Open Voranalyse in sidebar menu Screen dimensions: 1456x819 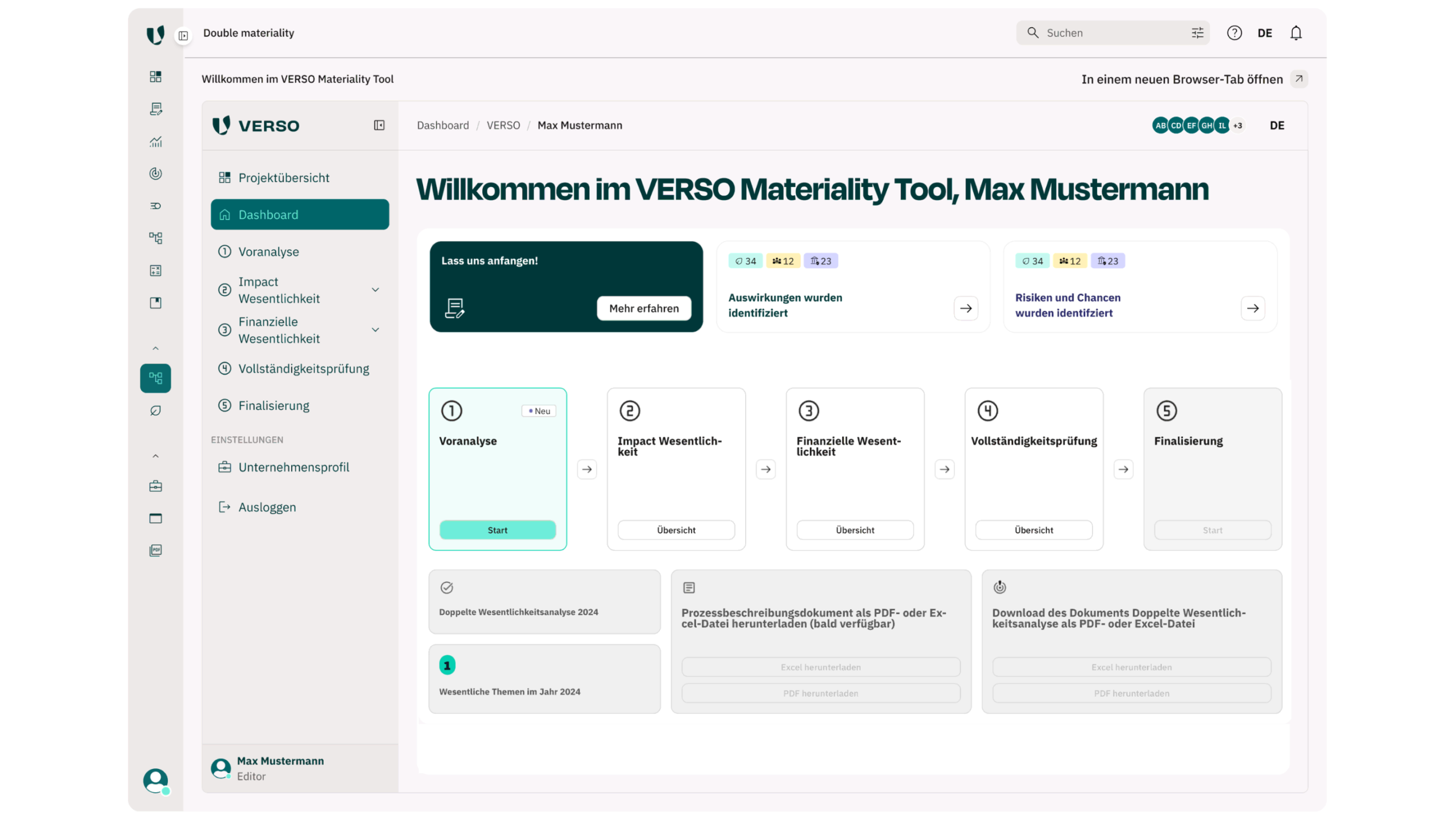(300, 251)
